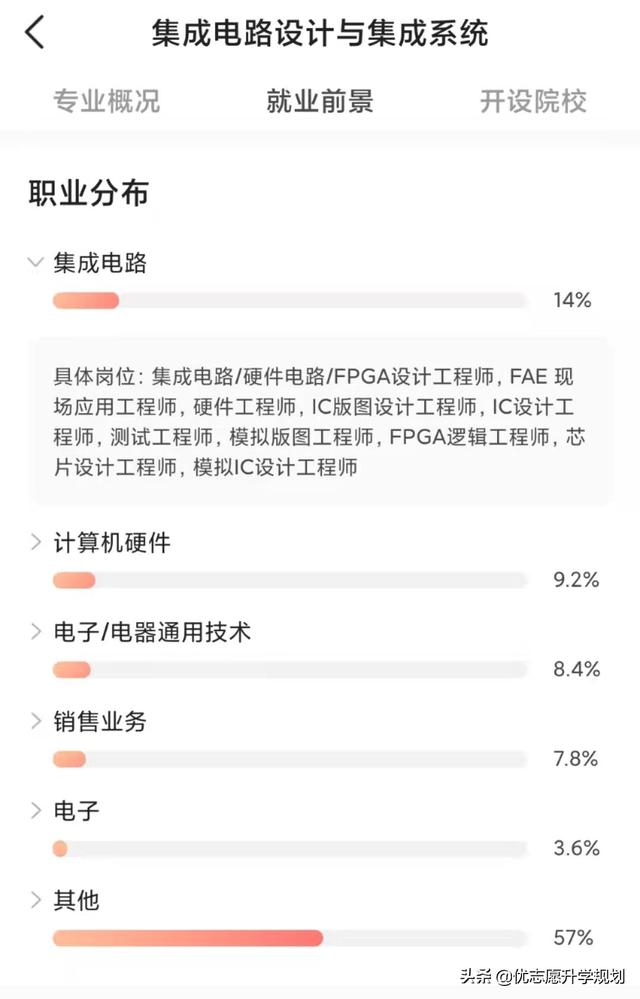Expand the 销售业务 category chevron

(x=36, y=721)
